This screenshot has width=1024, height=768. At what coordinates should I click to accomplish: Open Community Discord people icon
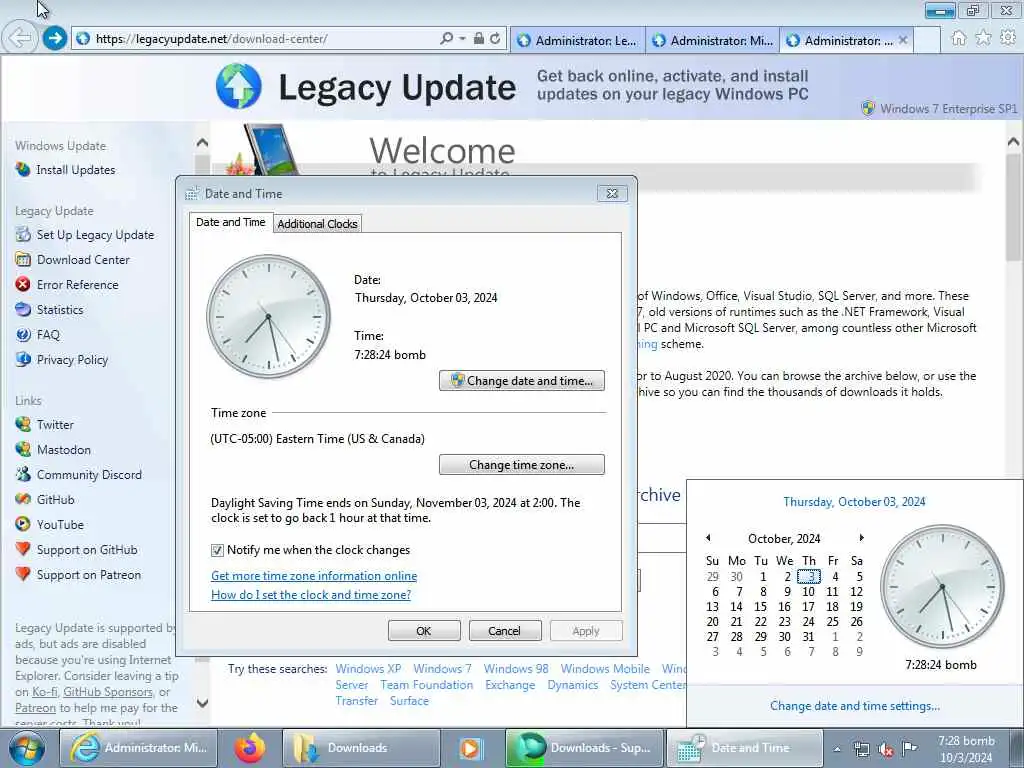23,474
